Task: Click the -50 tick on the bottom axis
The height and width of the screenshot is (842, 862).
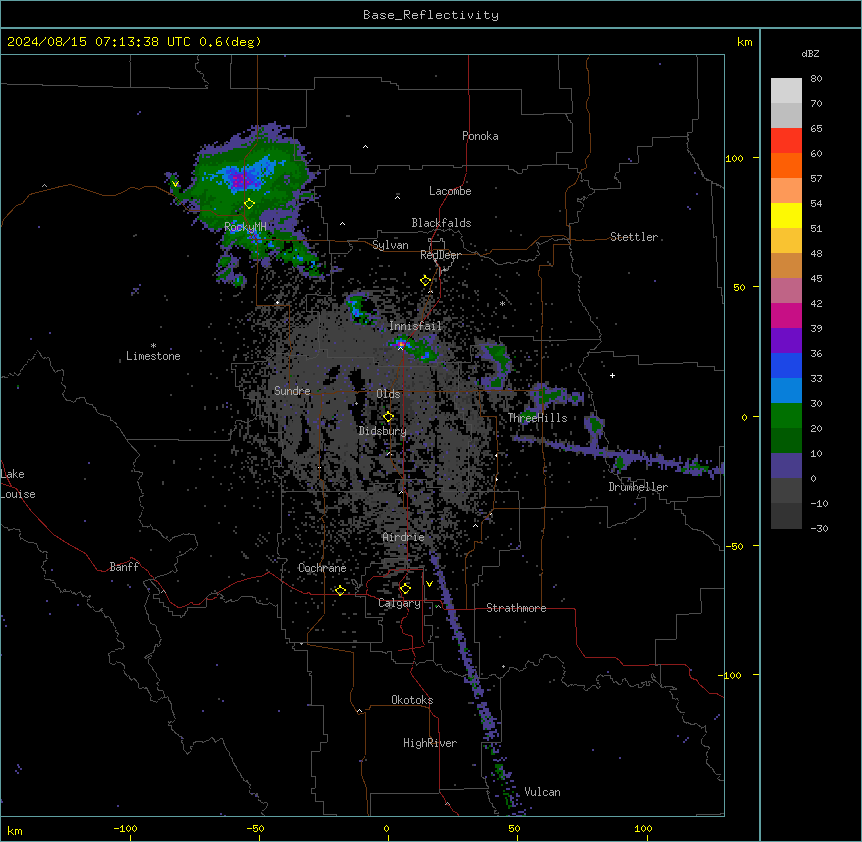Action: pyautogui.click(x=255, y=828)
